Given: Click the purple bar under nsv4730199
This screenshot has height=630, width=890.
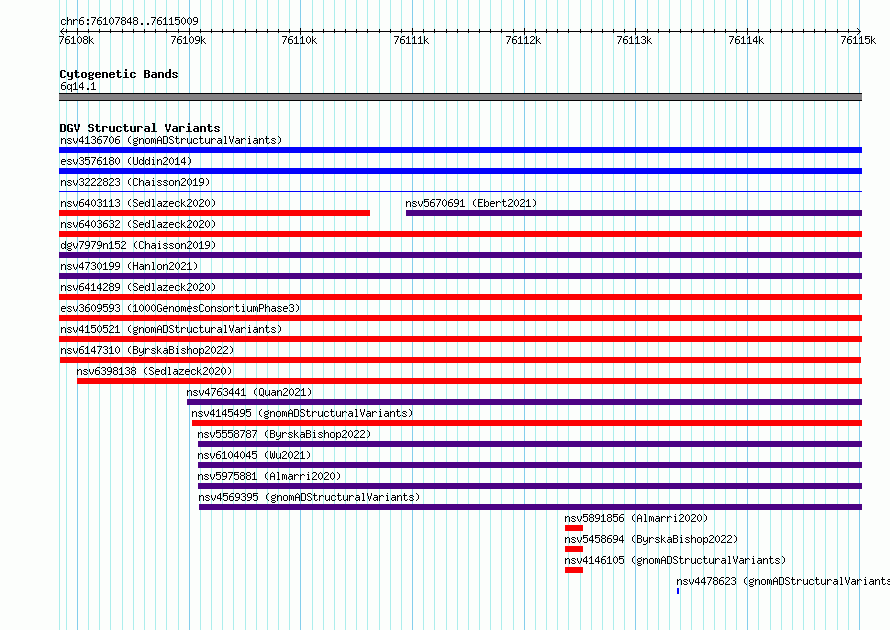Looking at the screenshot, I should coord(460,276).
